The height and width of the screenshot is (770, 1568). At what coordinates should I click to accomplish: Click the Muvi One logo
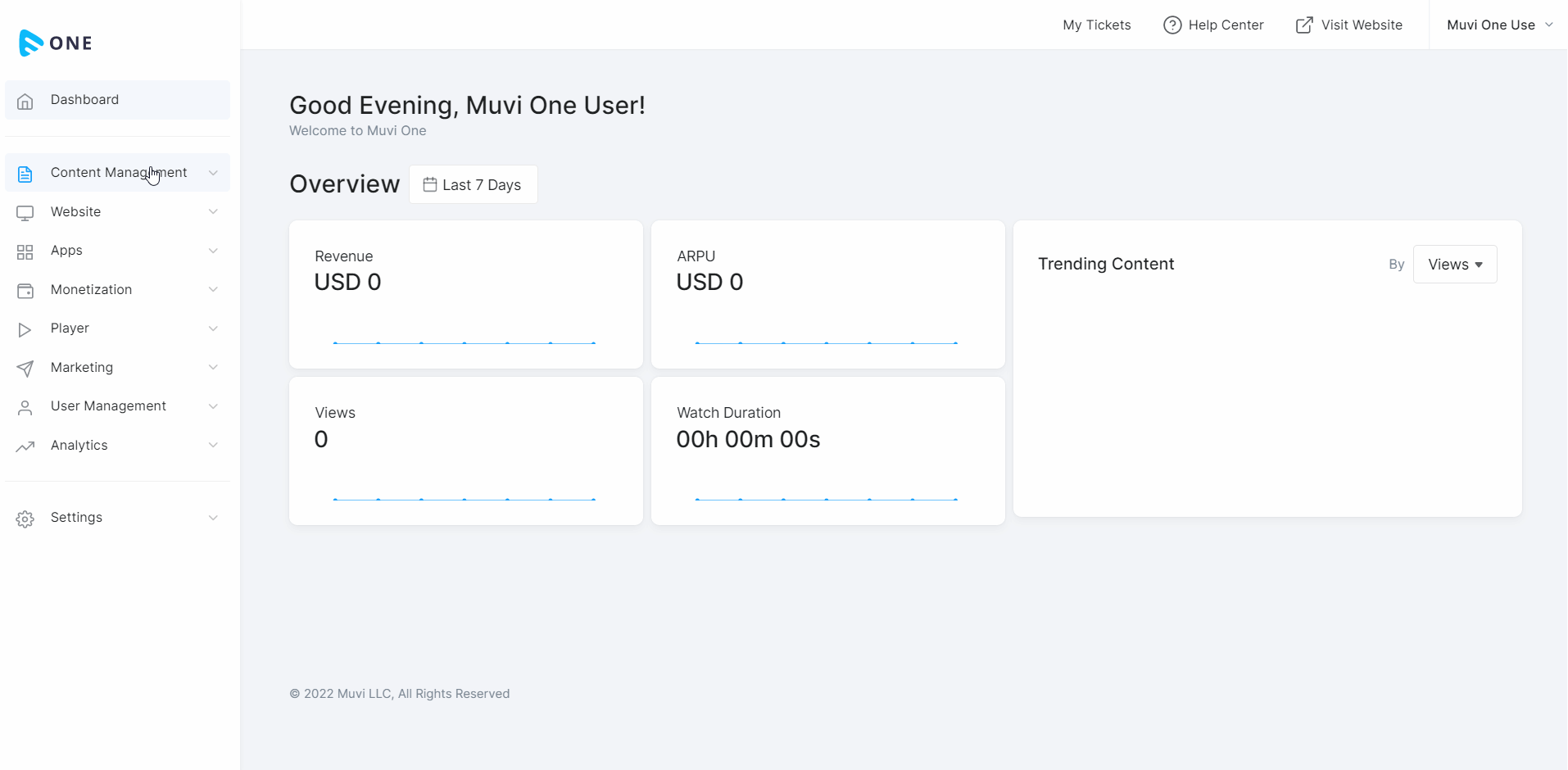(x=55, y=43)
